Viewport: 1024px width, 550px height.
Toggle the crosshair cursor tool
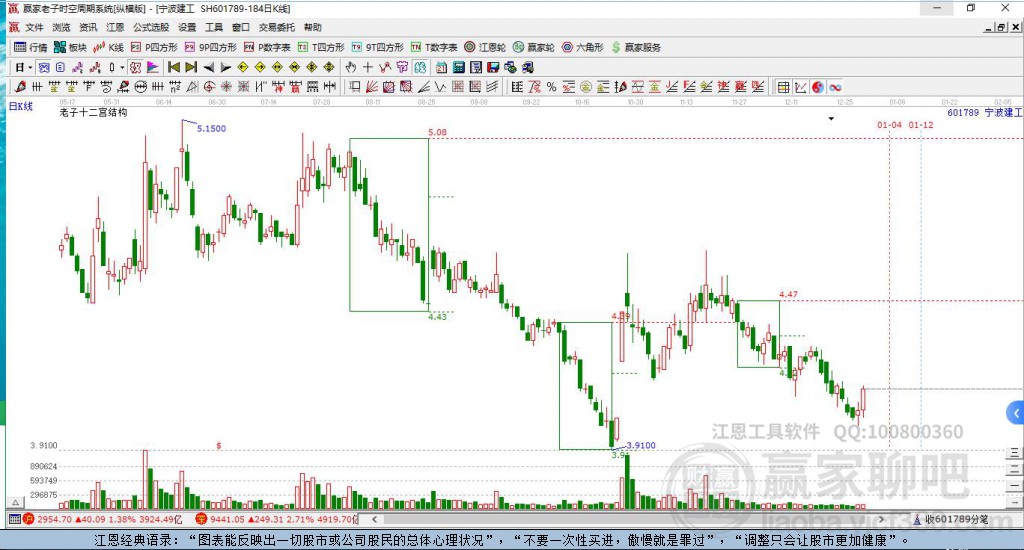coord(368,67)
